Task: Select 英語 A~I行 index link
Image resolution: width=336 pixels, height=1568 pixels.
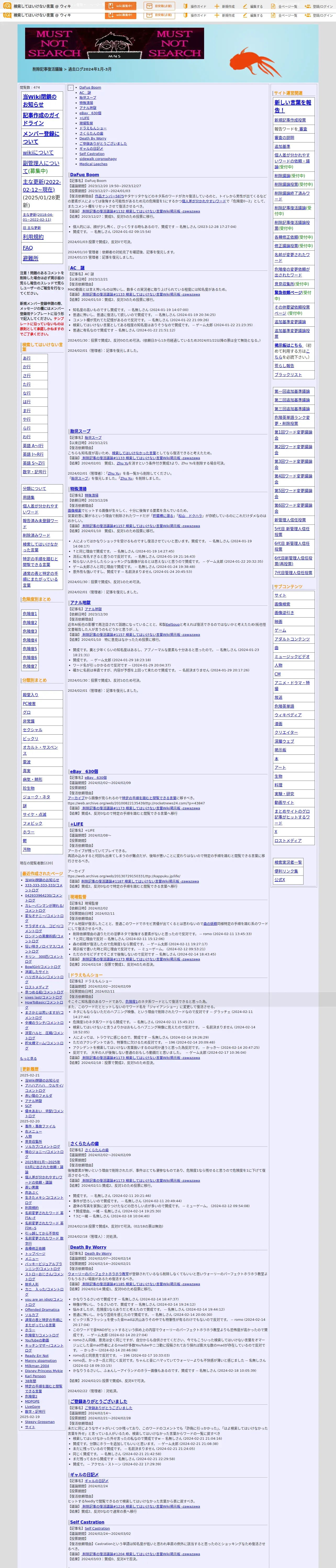Action: (33, 446)
